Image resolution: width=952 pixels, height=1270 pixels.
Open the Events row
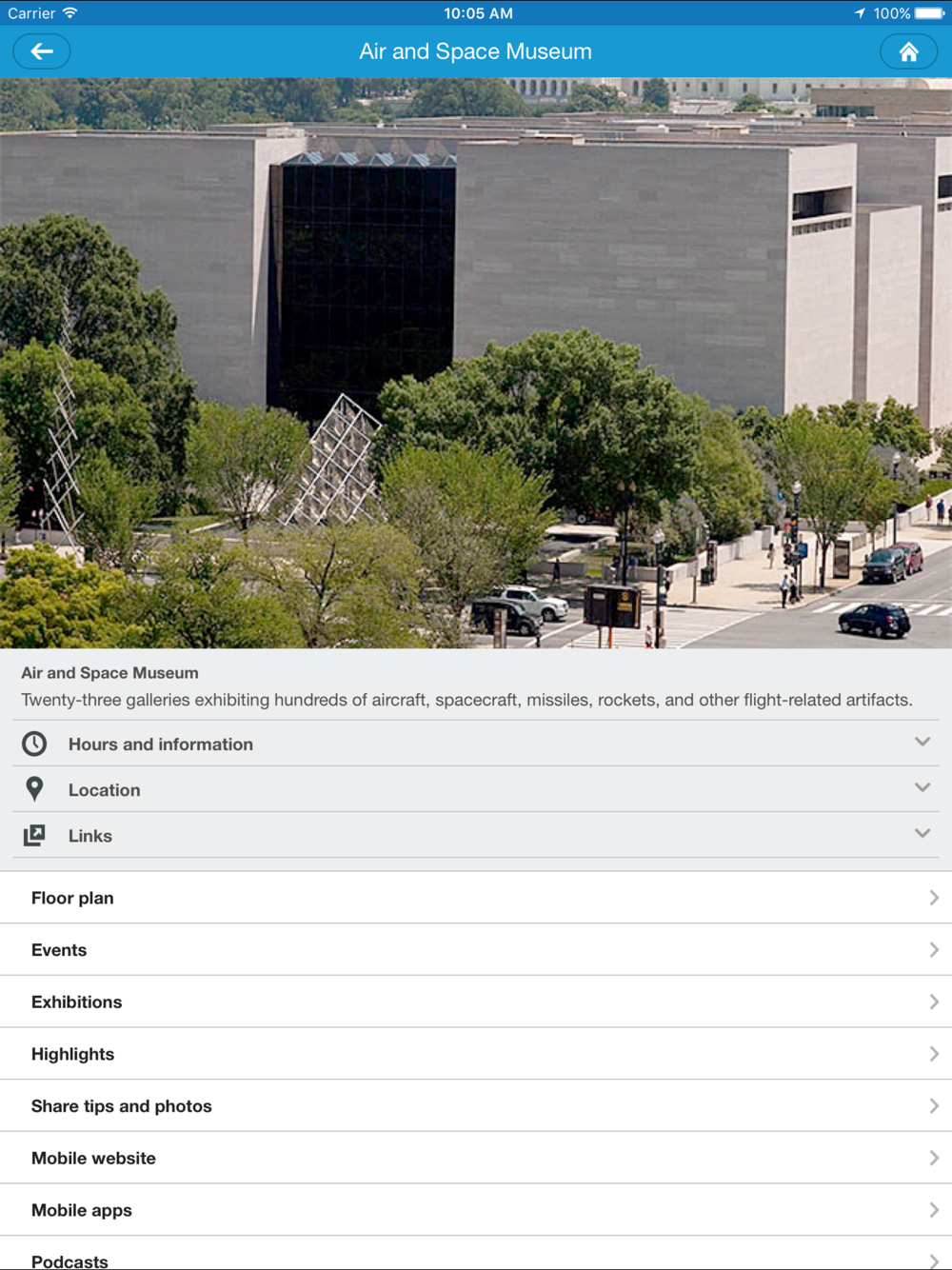point(476,950)
